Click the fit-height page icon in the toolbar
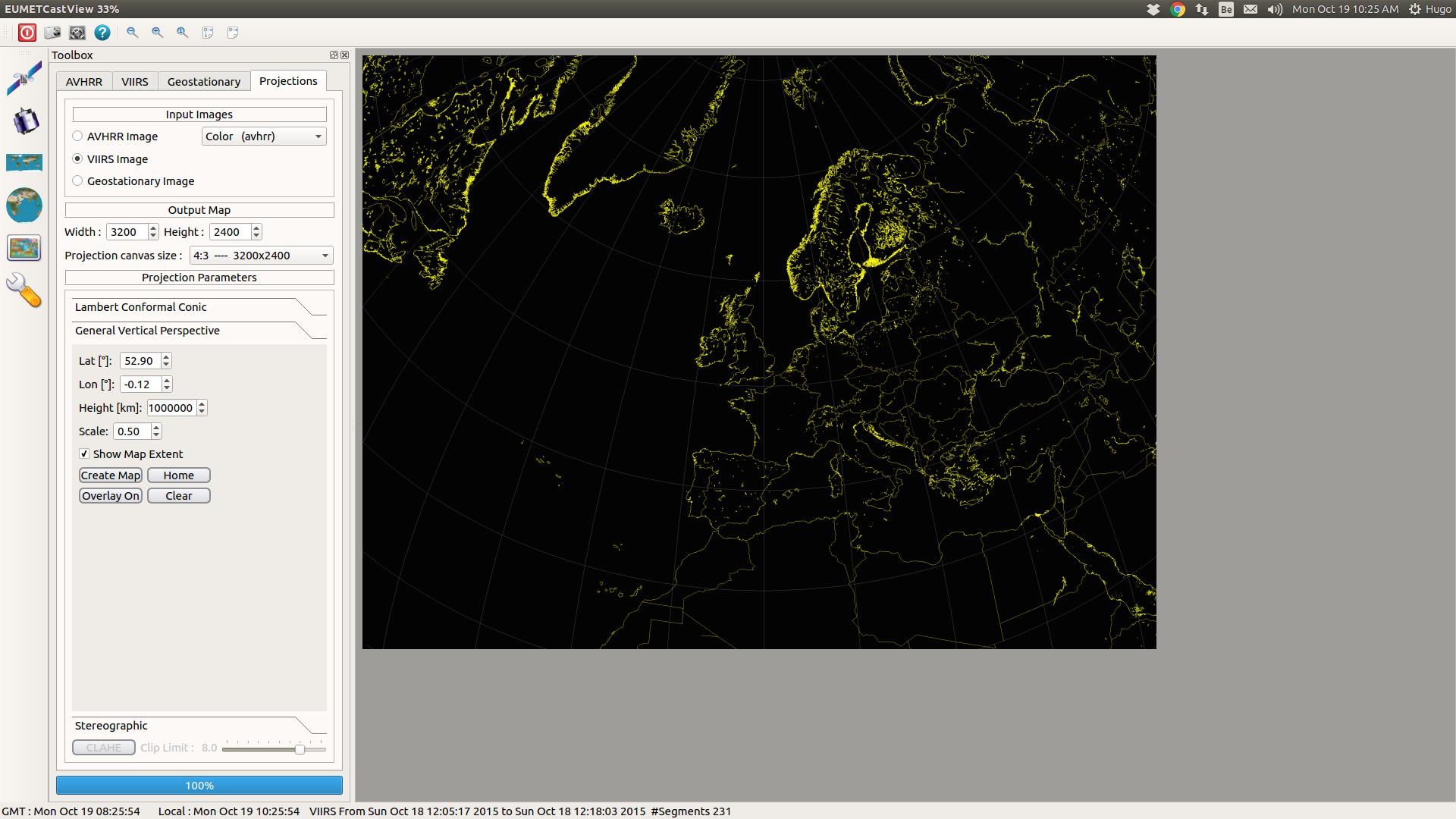The height and width of the screenshot is (819, 1456). coord(208,33)
